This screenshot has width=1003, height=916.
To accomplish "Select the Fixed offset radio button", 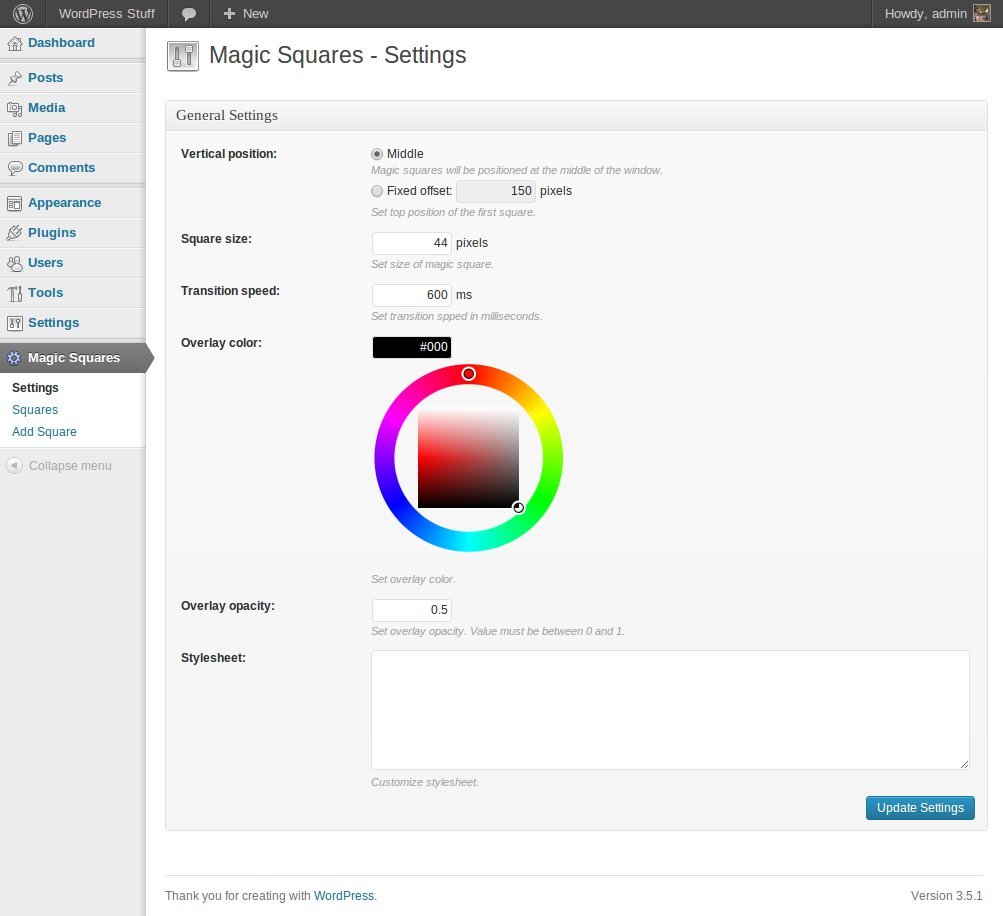I will [377, 191].
